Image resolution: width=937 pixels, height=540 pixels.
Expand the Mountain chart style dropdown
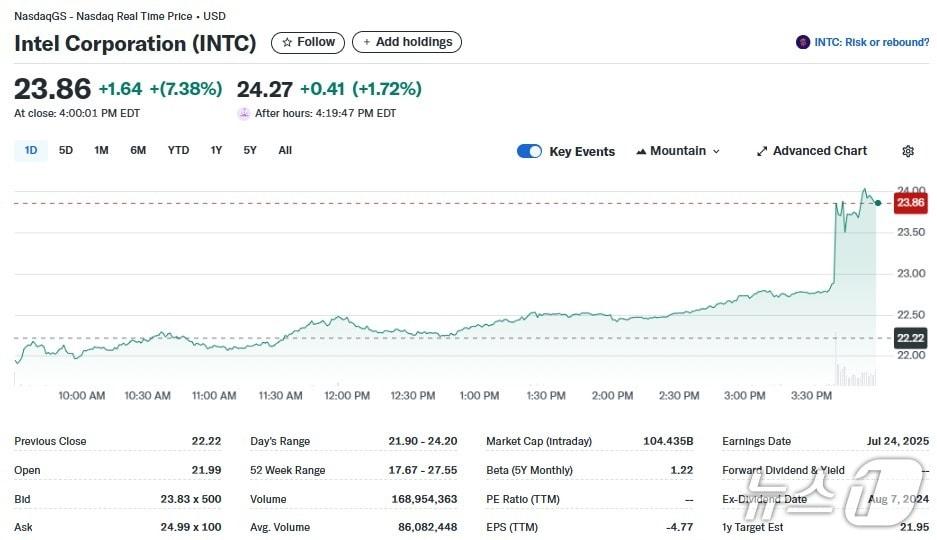pyautogui.click(x=715, y=151)
